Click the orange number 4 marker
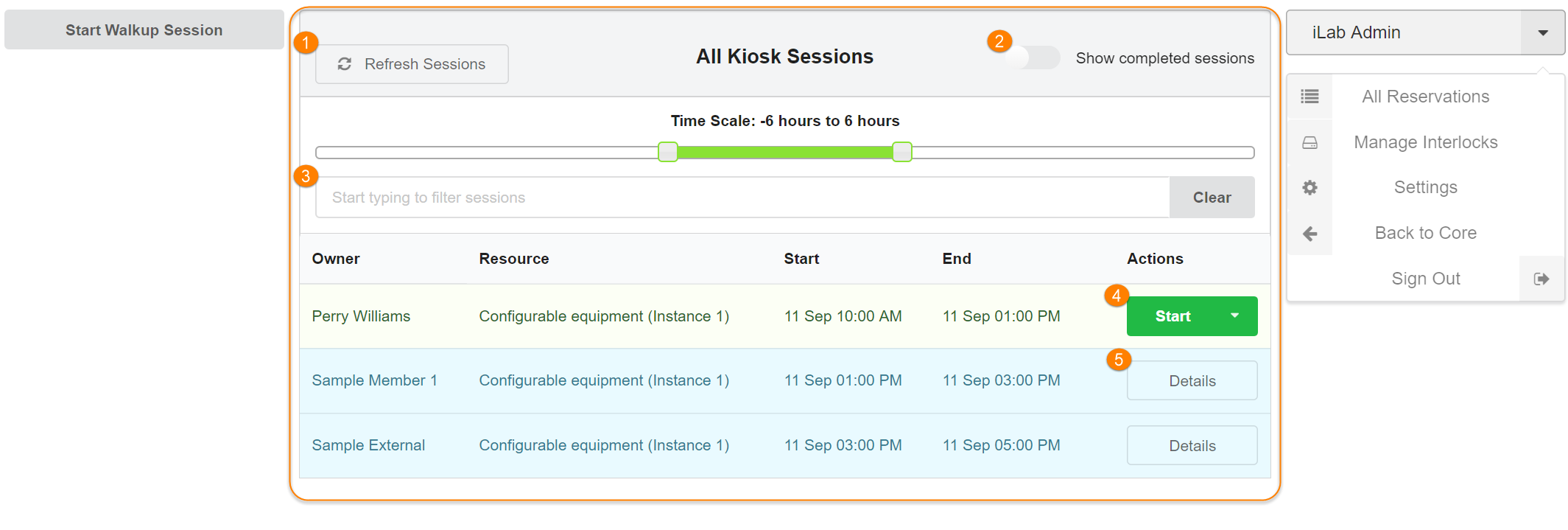Viewport: 1568px width, 530px height. tap(1117, 296)
